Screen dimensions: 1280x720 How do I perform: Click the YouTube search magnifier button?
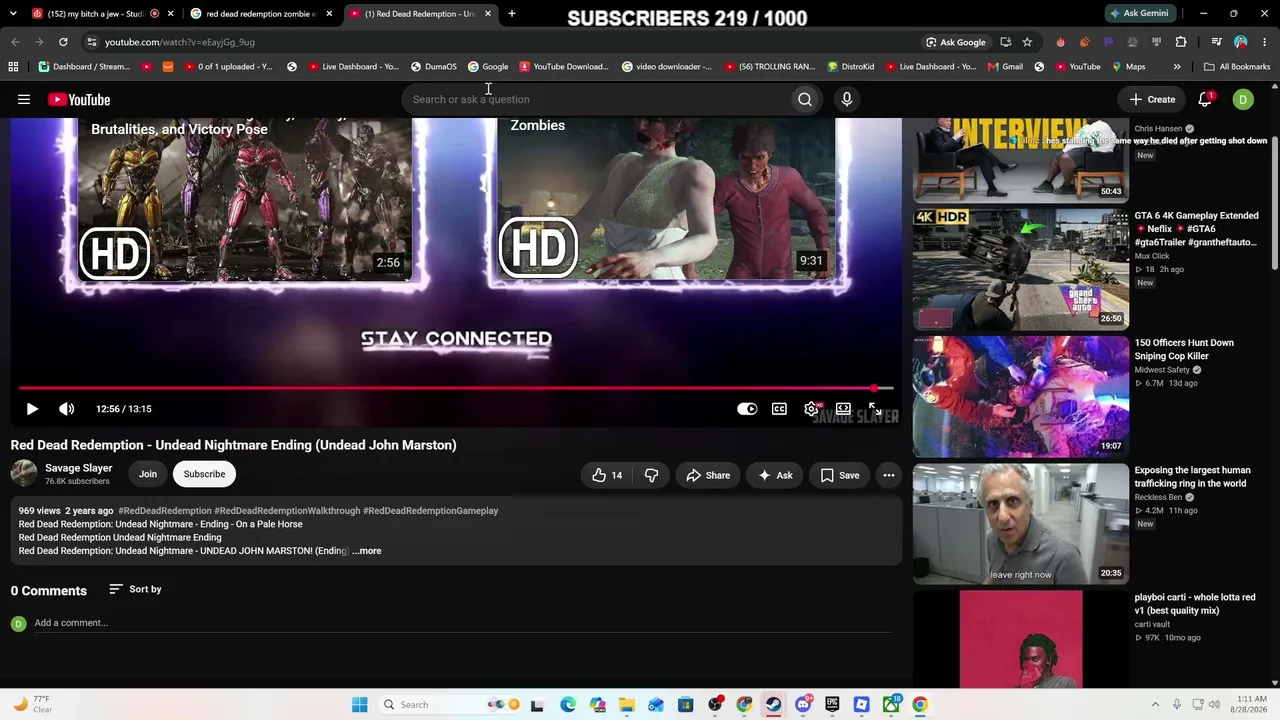(805, 99)
